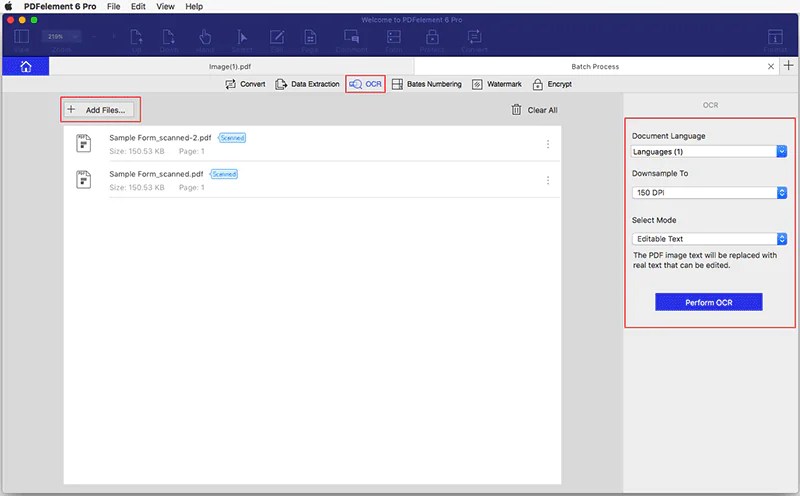Click the Home tab icon
800x496 pixels.
[x=26, y=67]
